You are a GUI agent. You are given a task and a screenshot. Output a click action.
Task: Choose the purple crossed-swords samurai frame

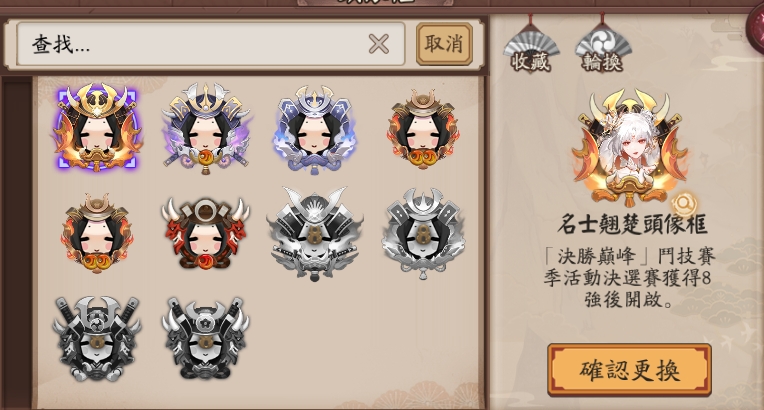206,129
